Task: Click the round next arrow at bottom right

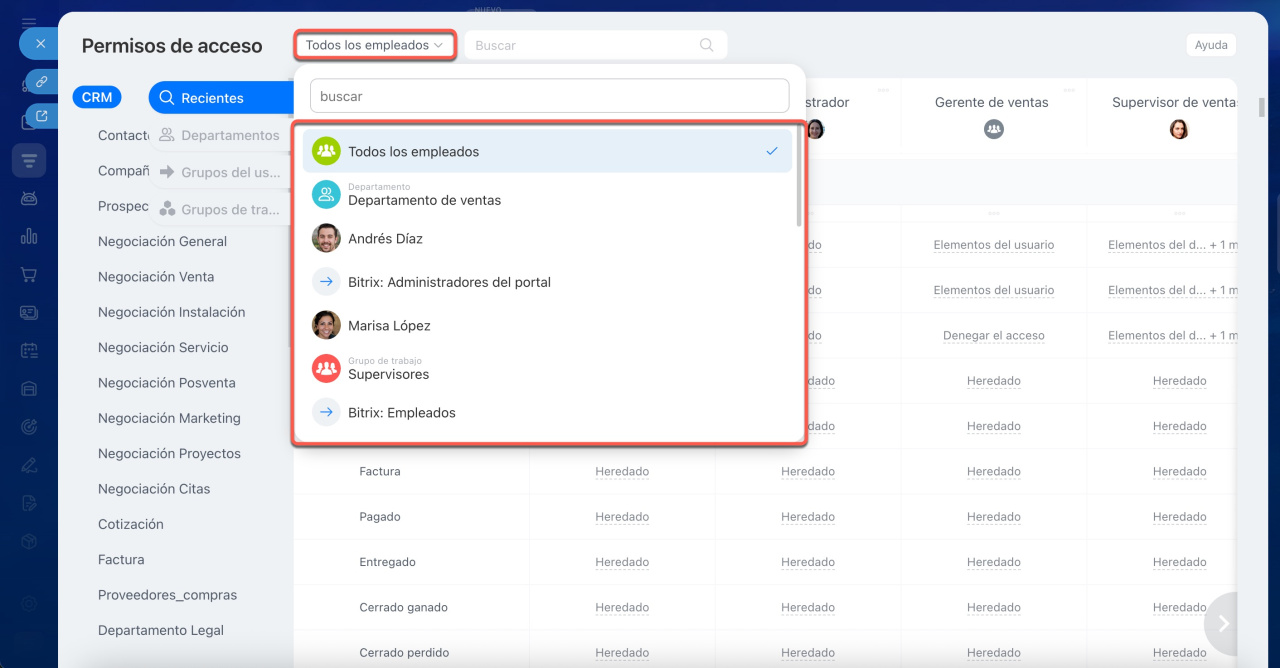Action: (1223, 623)
